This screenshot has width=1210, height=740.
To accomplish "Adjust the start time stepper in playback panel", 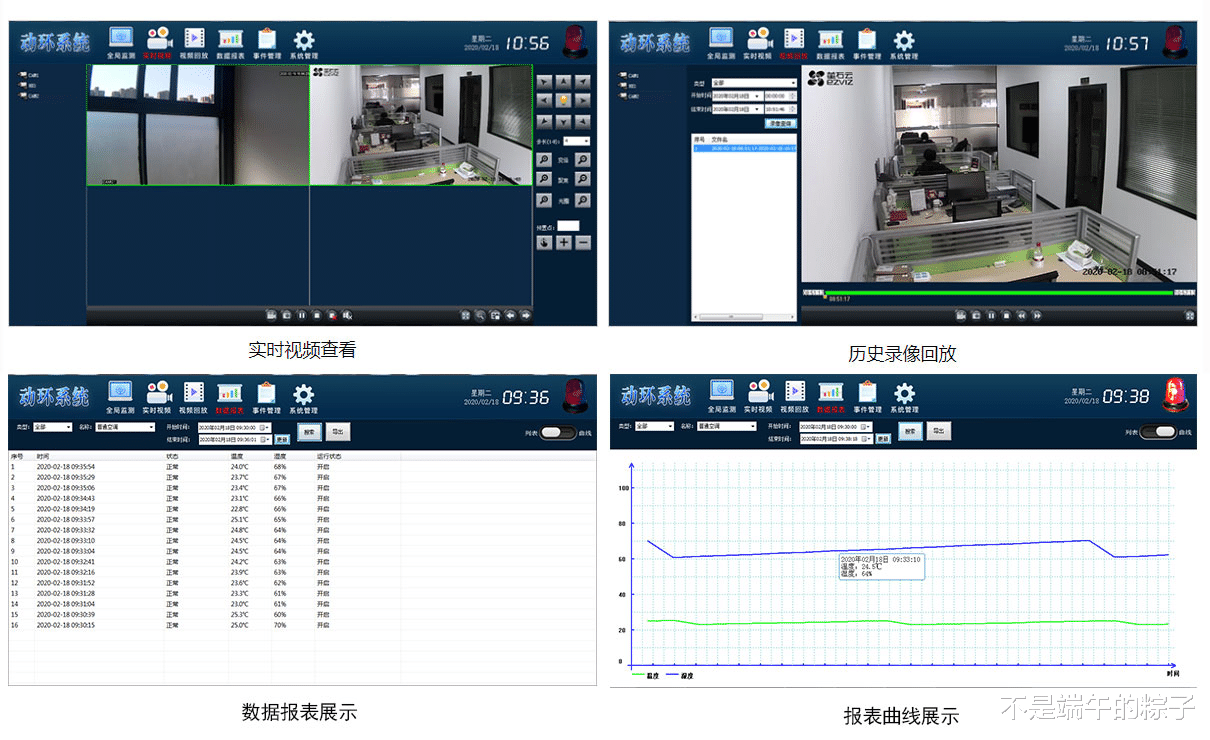I will pos(792,96).
